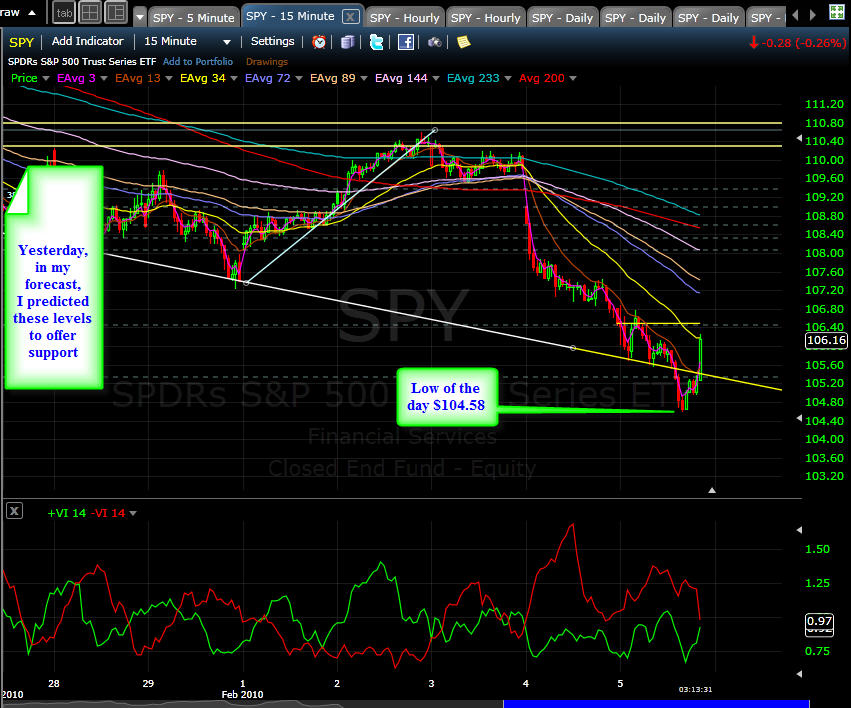Share the chart via the Facebook icon
This screenshot has width=851, height=708.
pyautogui.click(x=405, y=42)
